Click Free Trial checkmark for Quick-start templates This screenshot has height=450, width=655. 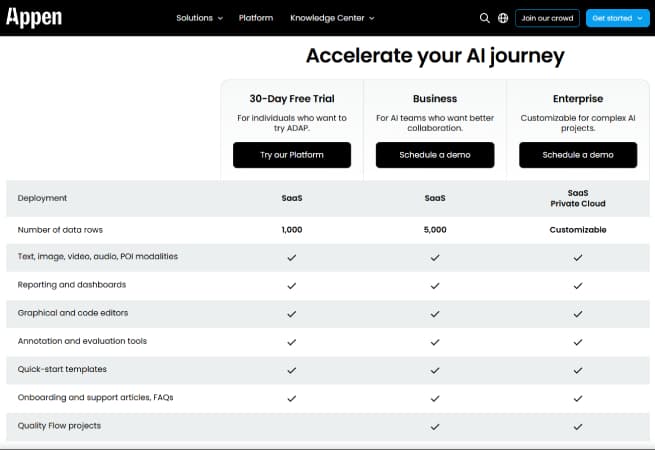coord(292,370)
